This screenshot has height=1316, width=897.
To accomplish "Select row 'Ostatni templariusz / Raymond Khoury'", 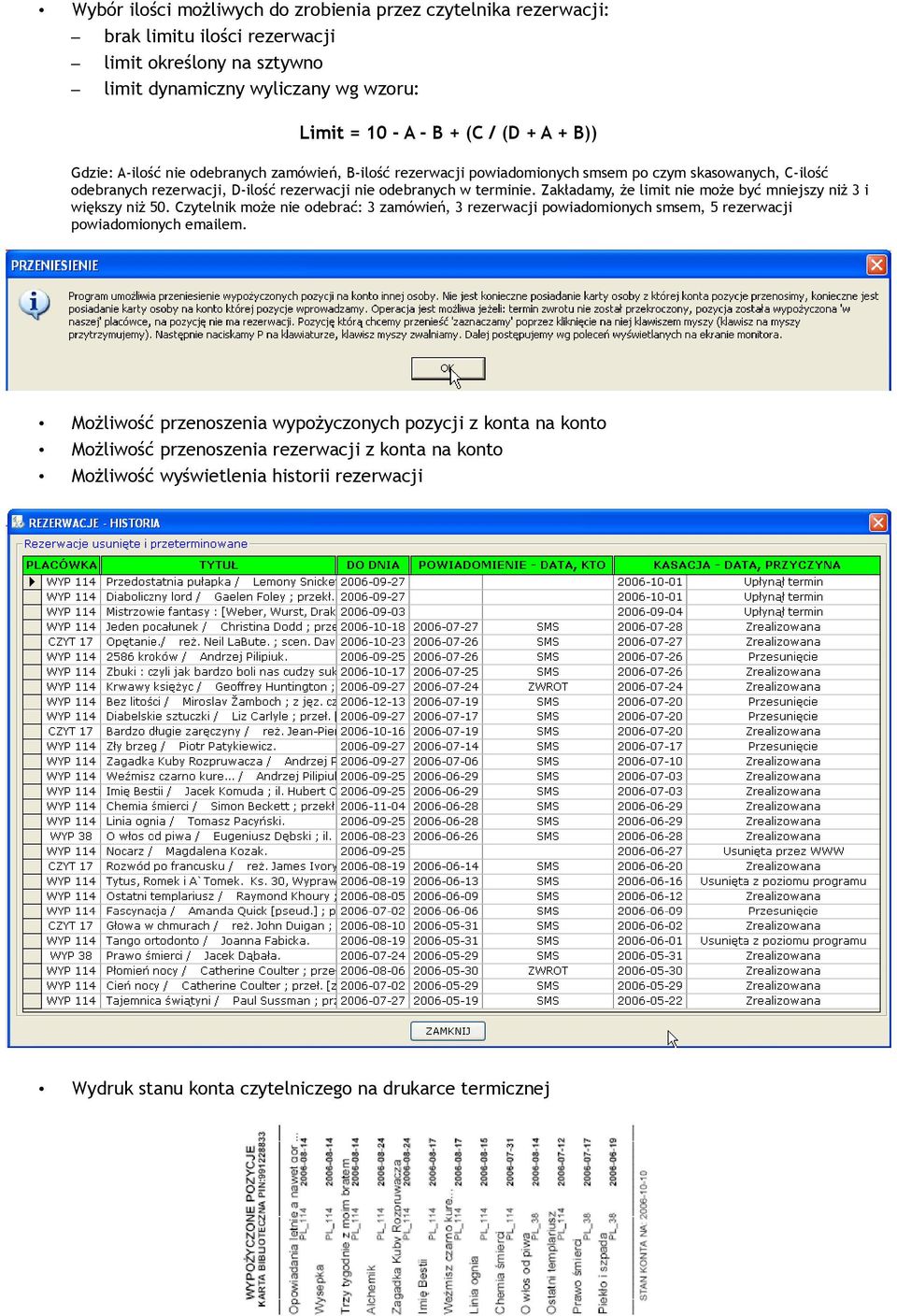I will click(x=450, y=895).
